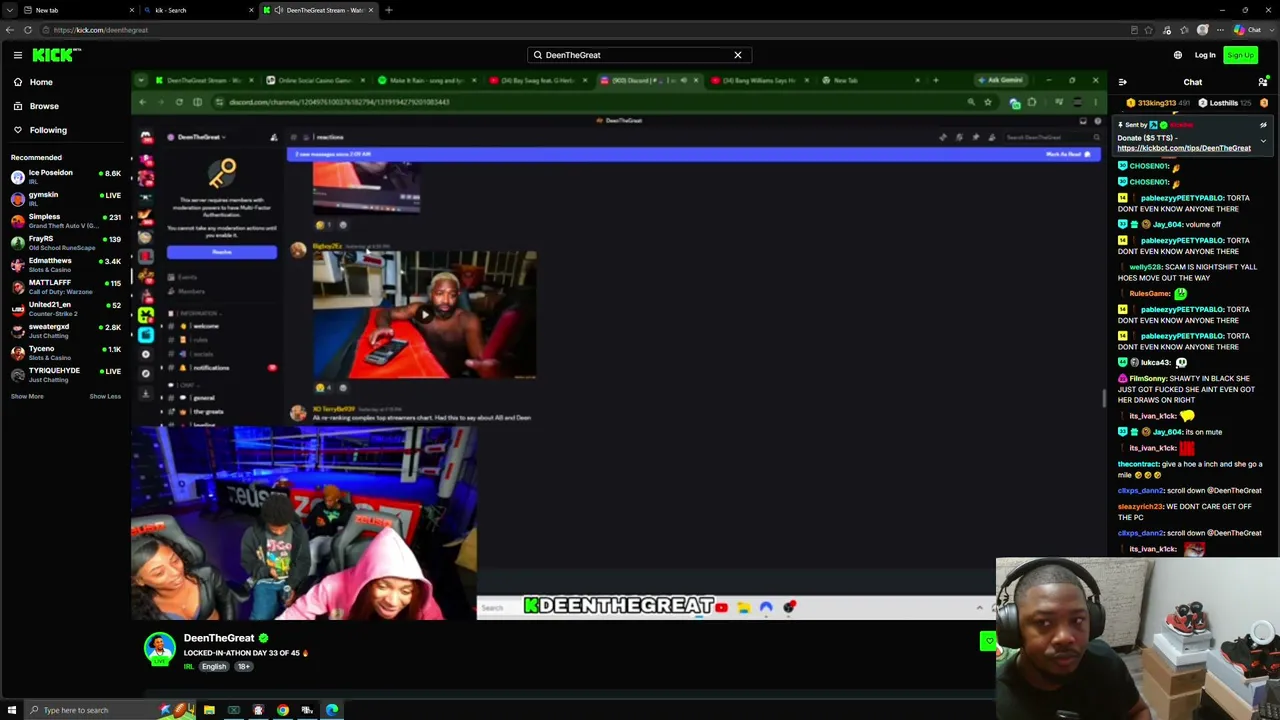Open the language globe selector

click(x=1178, y=55)
